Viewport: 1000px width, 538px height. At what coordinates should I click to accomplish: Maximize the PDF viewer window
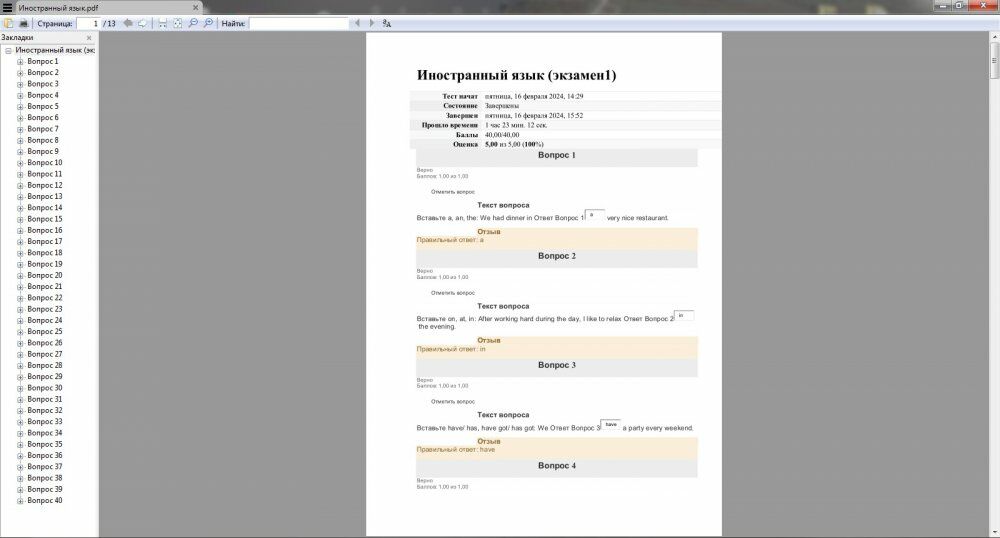[x=959, y=6]
